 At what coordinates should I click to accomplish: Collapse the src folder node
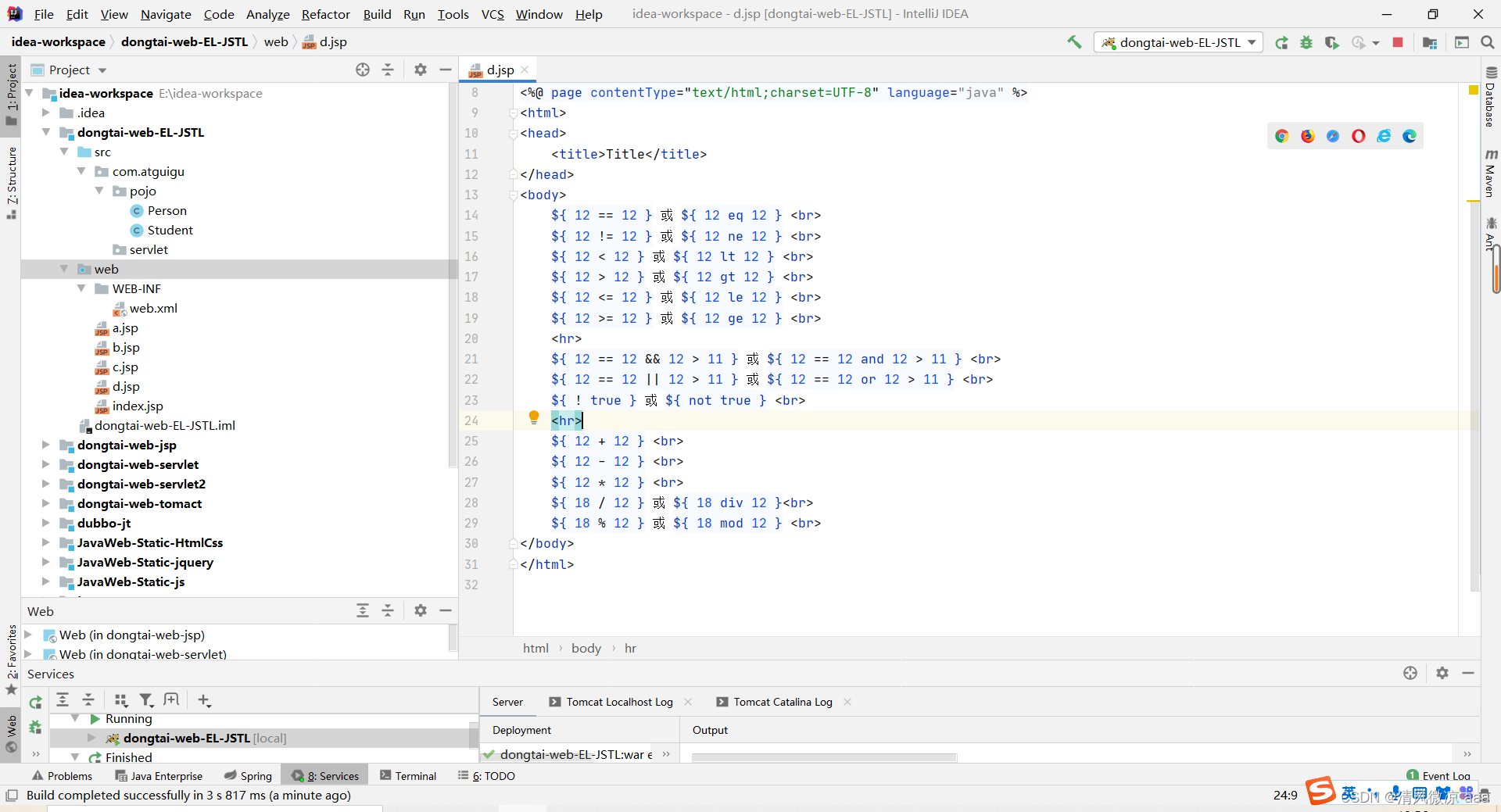tap(64, 152)
